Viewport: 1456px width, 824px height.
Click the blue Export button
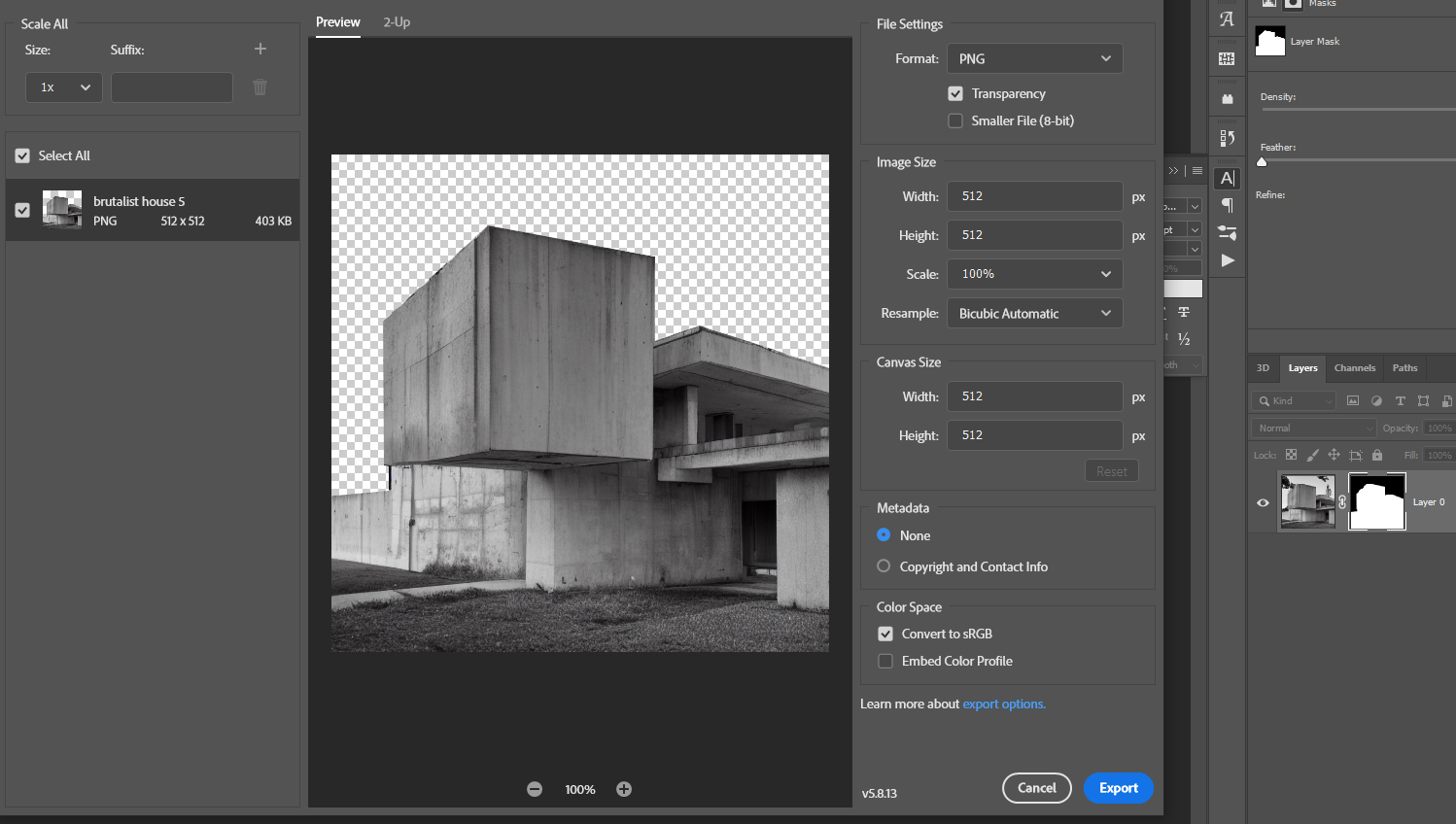point(1118,788)
